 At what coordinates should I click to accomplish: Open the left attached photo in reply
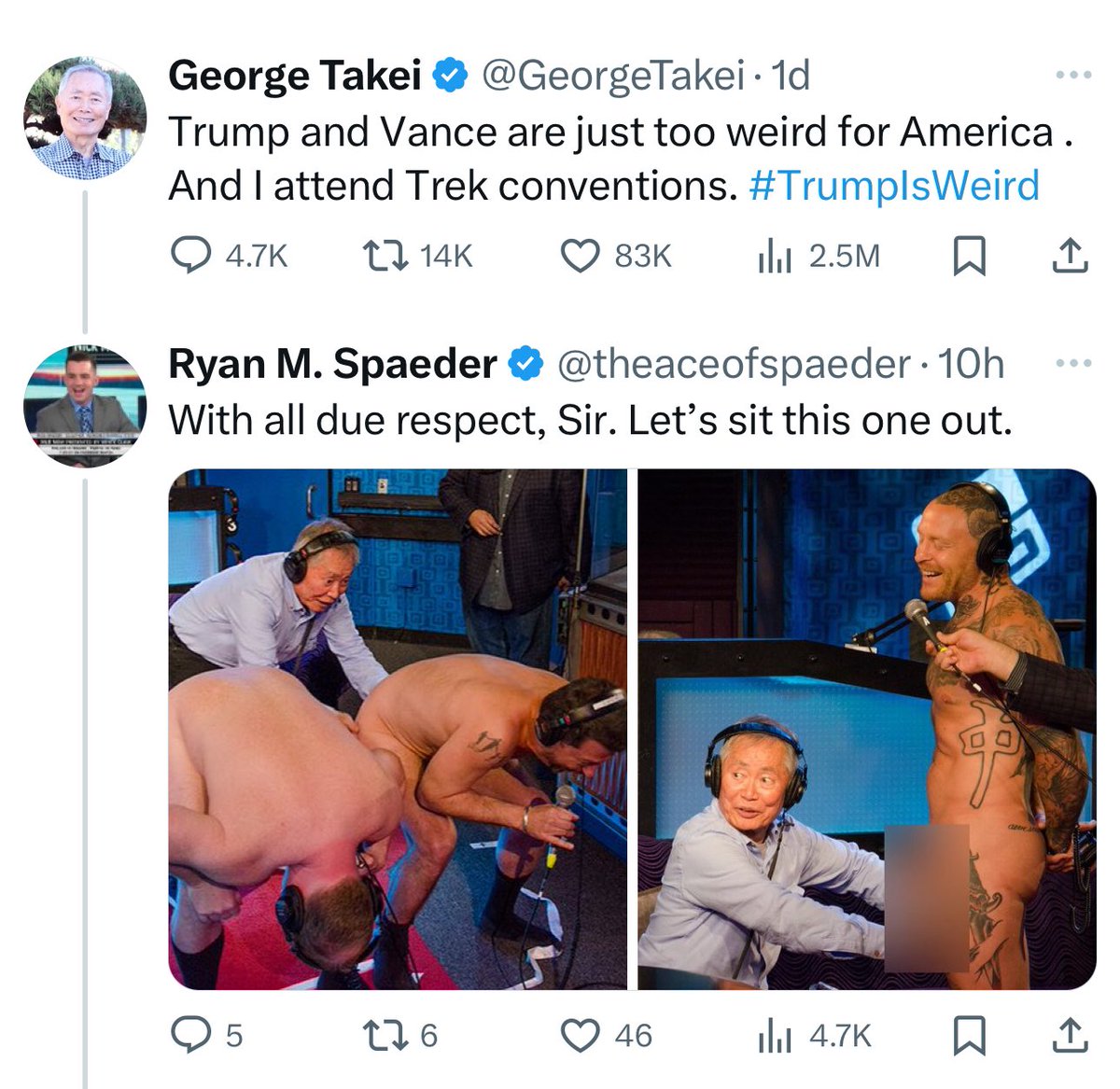(398, 729)
